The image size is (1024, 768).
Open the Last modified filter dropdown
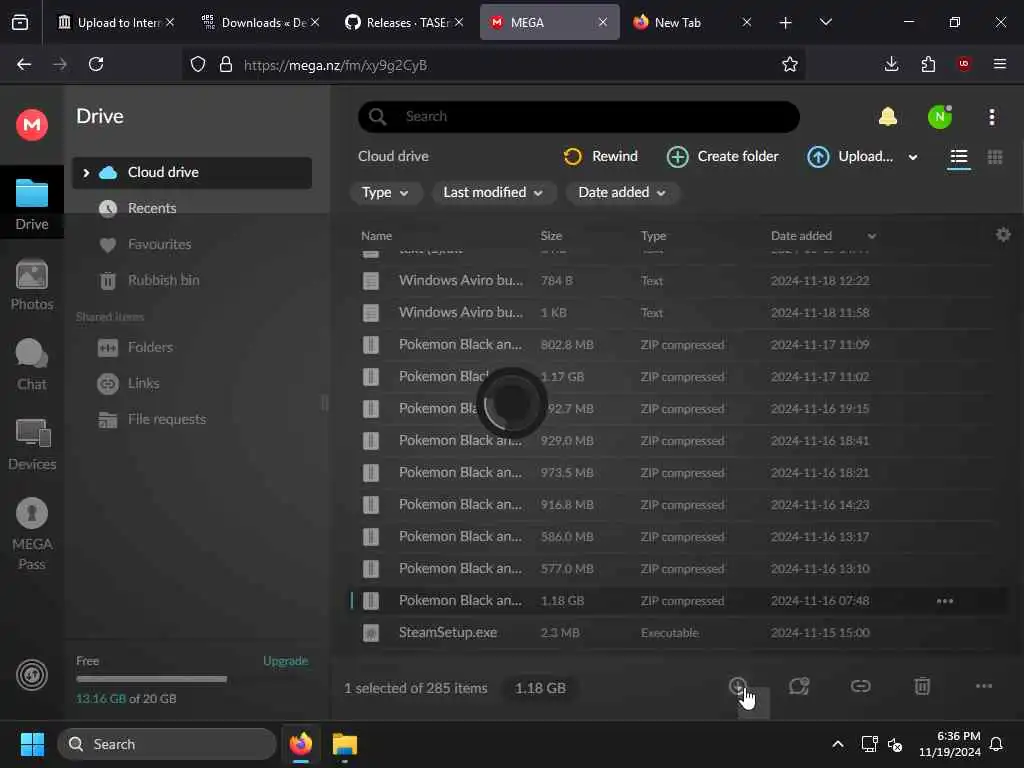pyautogui.click(x=493, y=193)
